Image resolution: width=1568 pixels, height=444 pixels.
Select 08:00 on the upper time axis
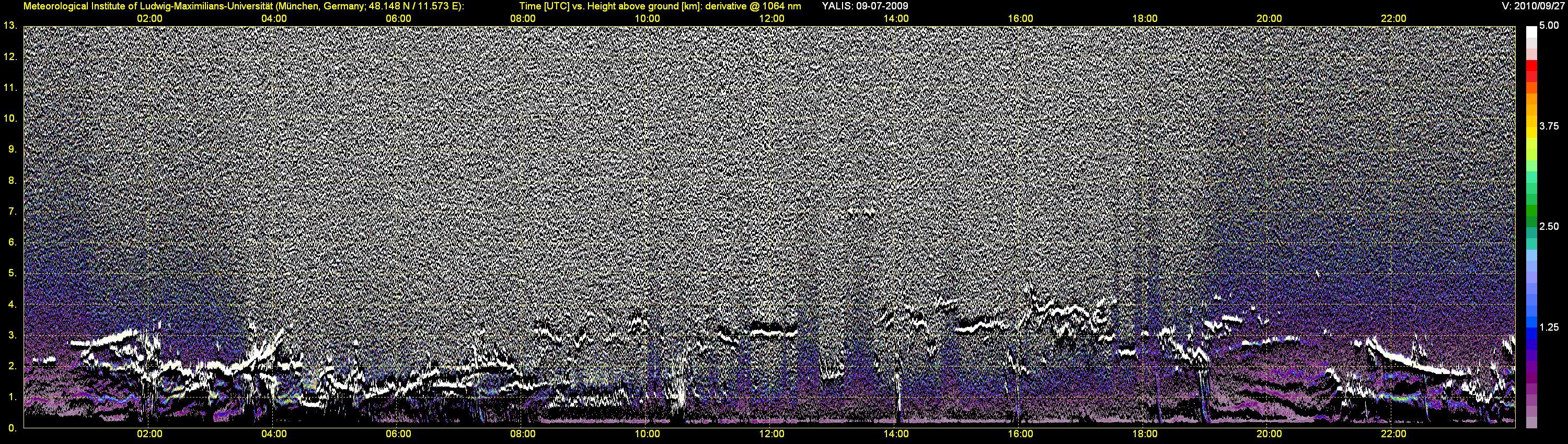point(523,18)
